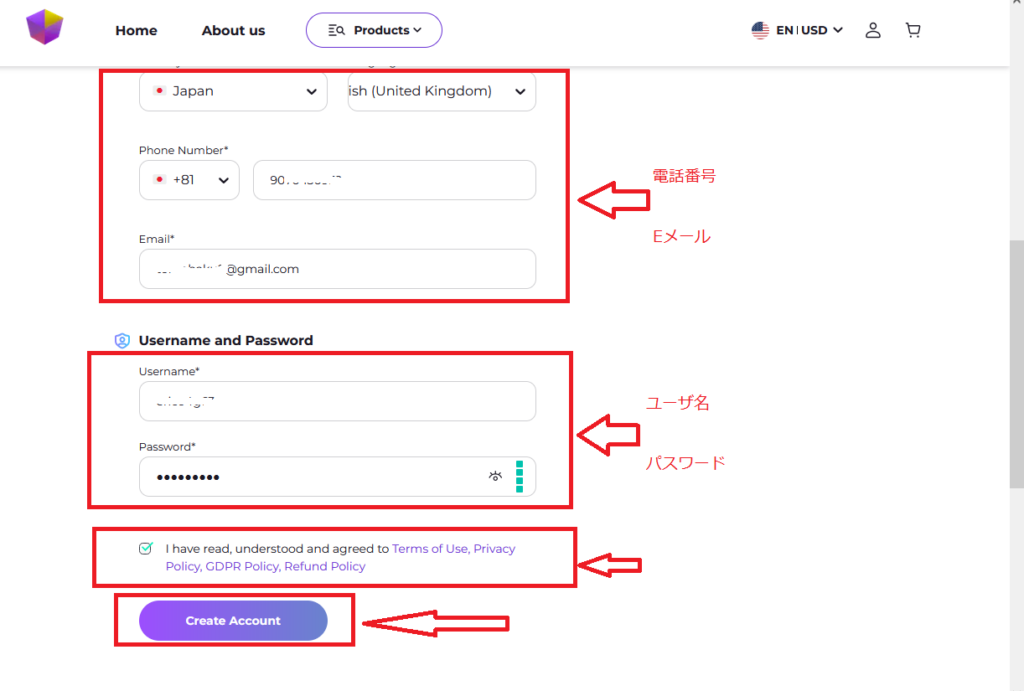Uncheck the terms agreement checkbox
The width and height of the screenshot is (1024, 691).
point(146,548)
